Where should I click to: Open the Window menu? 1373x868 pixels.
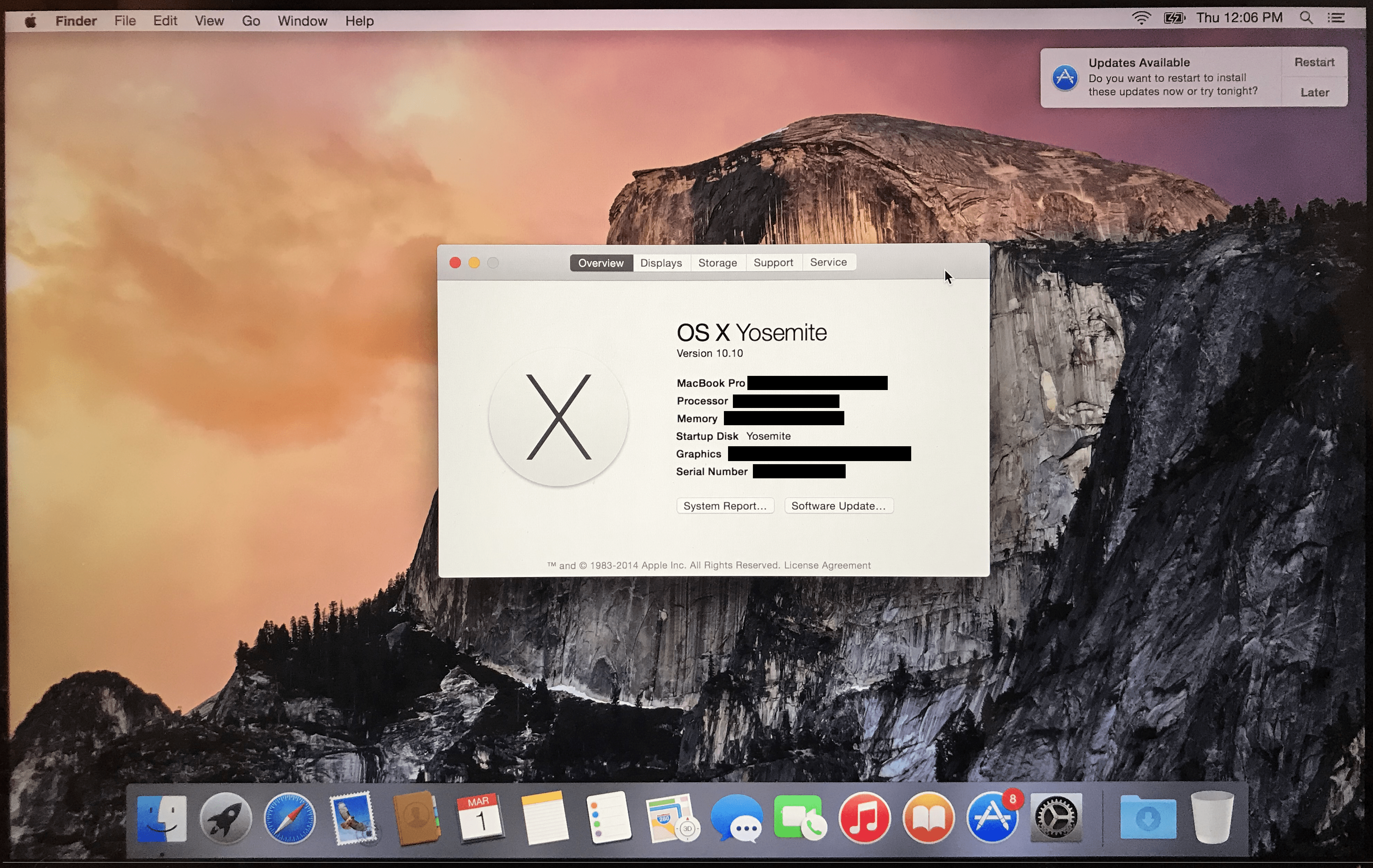click(302, 21)
